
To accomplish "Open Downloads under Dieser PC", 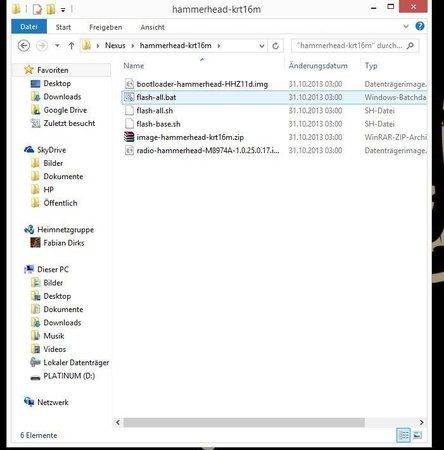I will pos(62,323).
